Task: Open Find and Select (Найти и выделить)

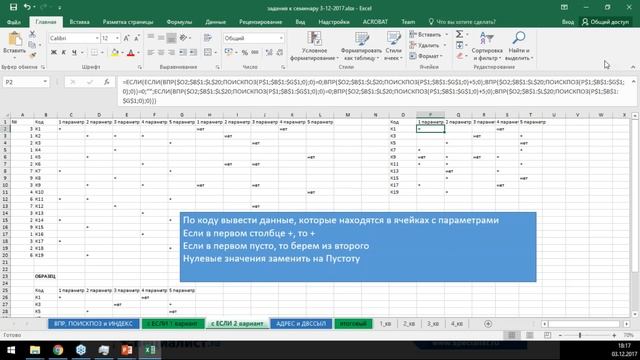Action: click(x=519, y=46)
